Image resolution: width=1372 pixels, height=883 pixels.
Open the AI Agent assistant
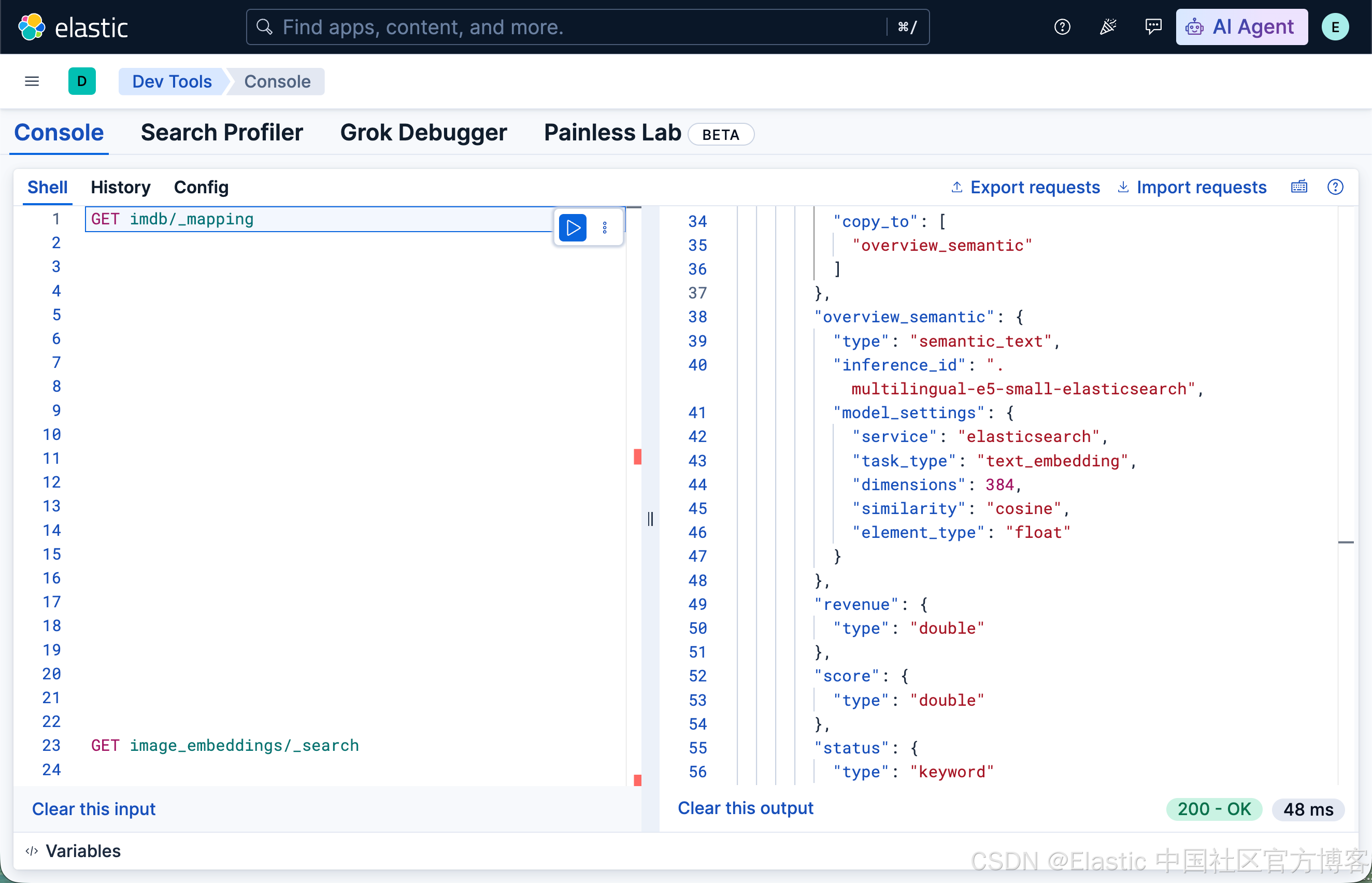pyautogui.click(x=1241, y=27)
